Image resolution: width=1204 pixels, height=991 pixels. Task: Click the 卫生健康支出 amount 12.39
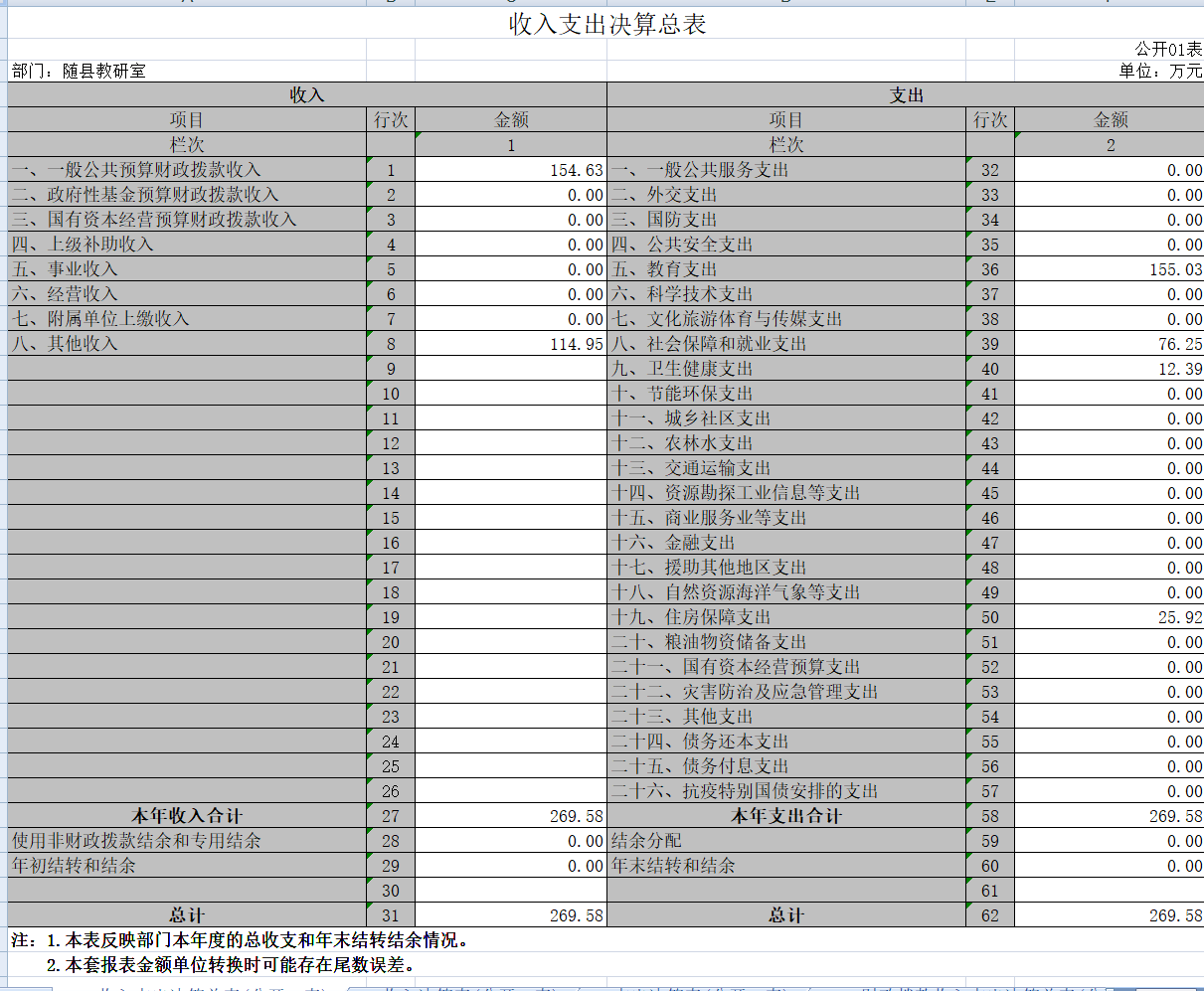point(1110,369)
